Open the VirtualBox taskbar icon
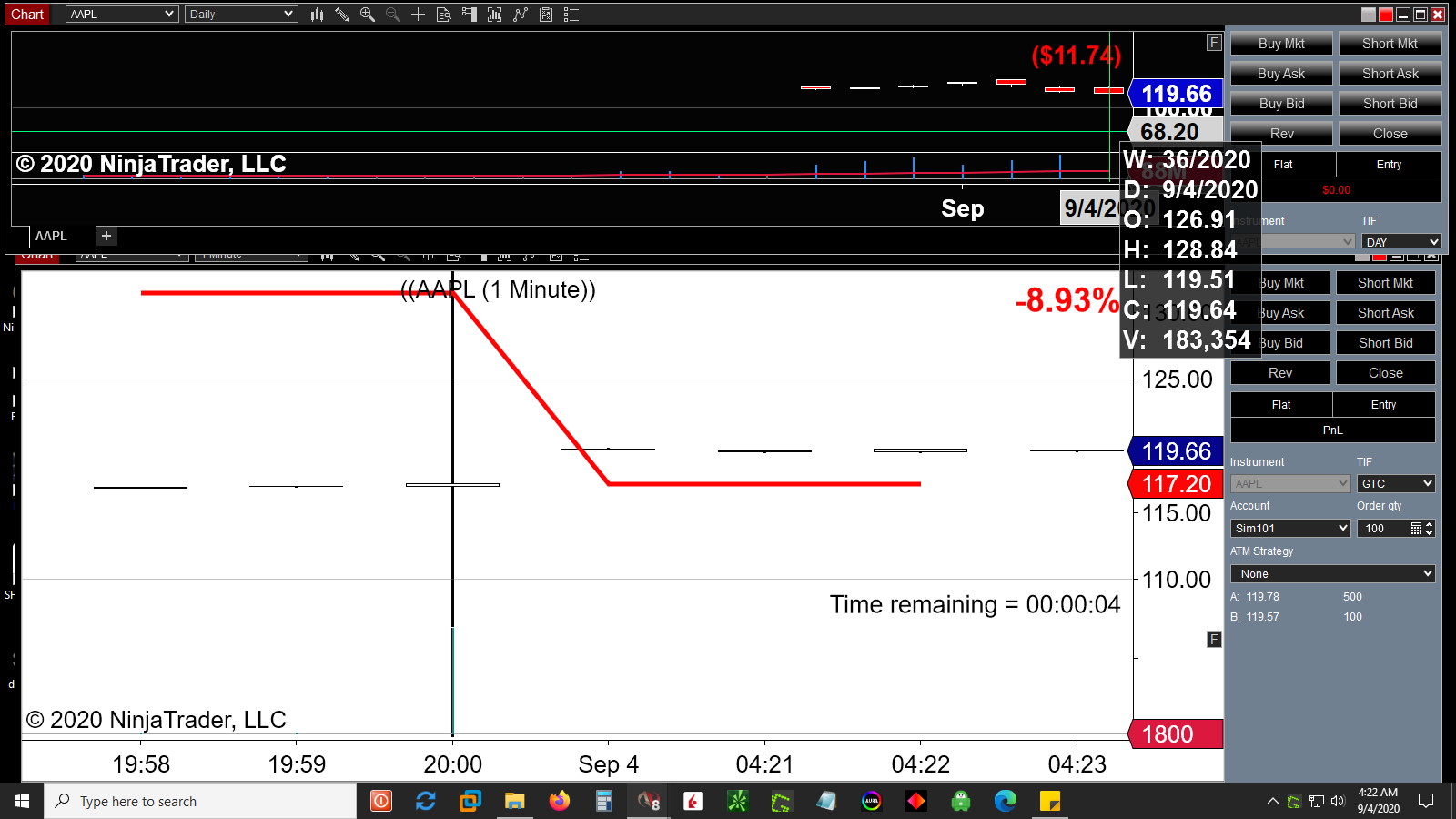 [470, 801]
